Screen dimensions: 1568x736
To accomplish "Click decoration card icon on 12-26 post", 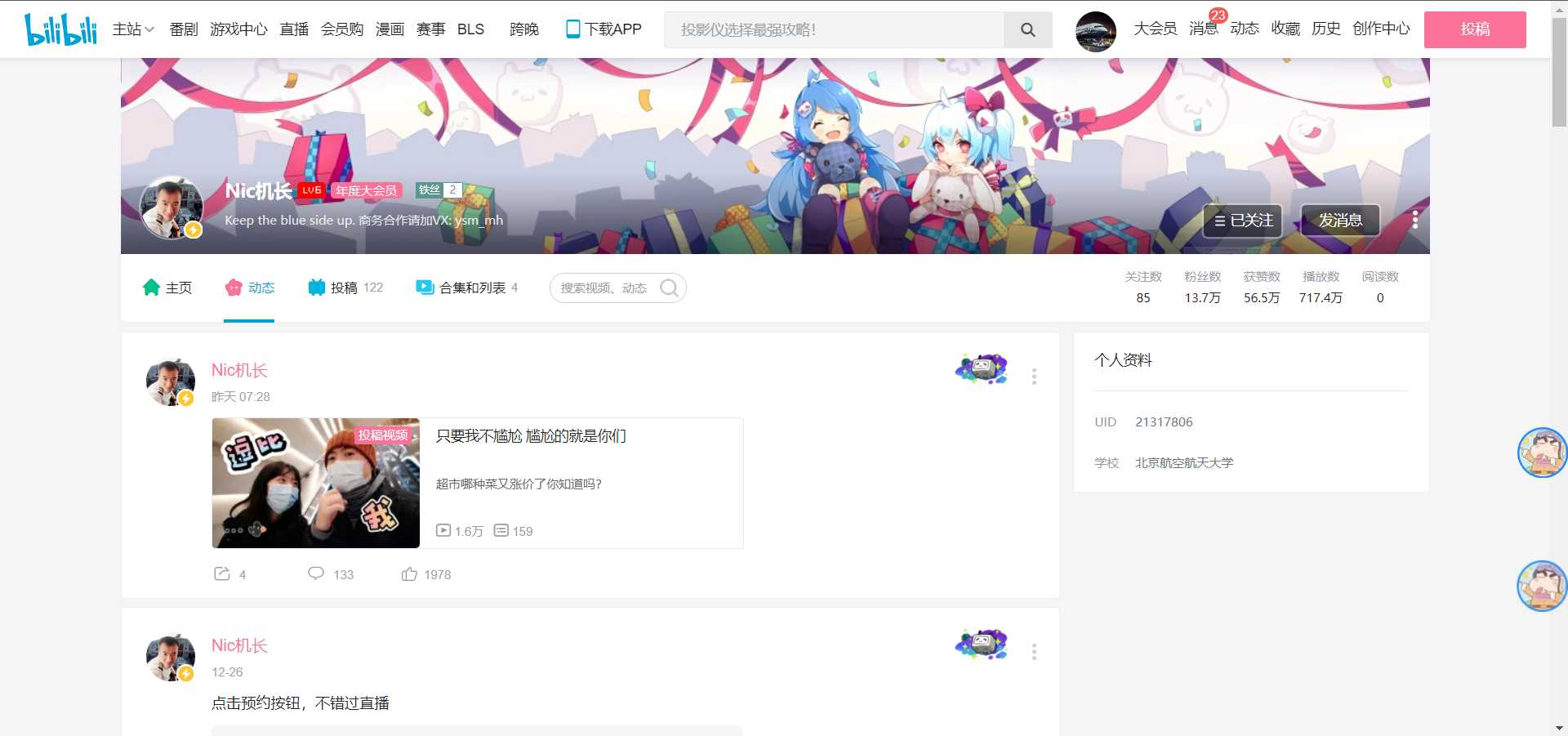I will [x=982, y=645].
